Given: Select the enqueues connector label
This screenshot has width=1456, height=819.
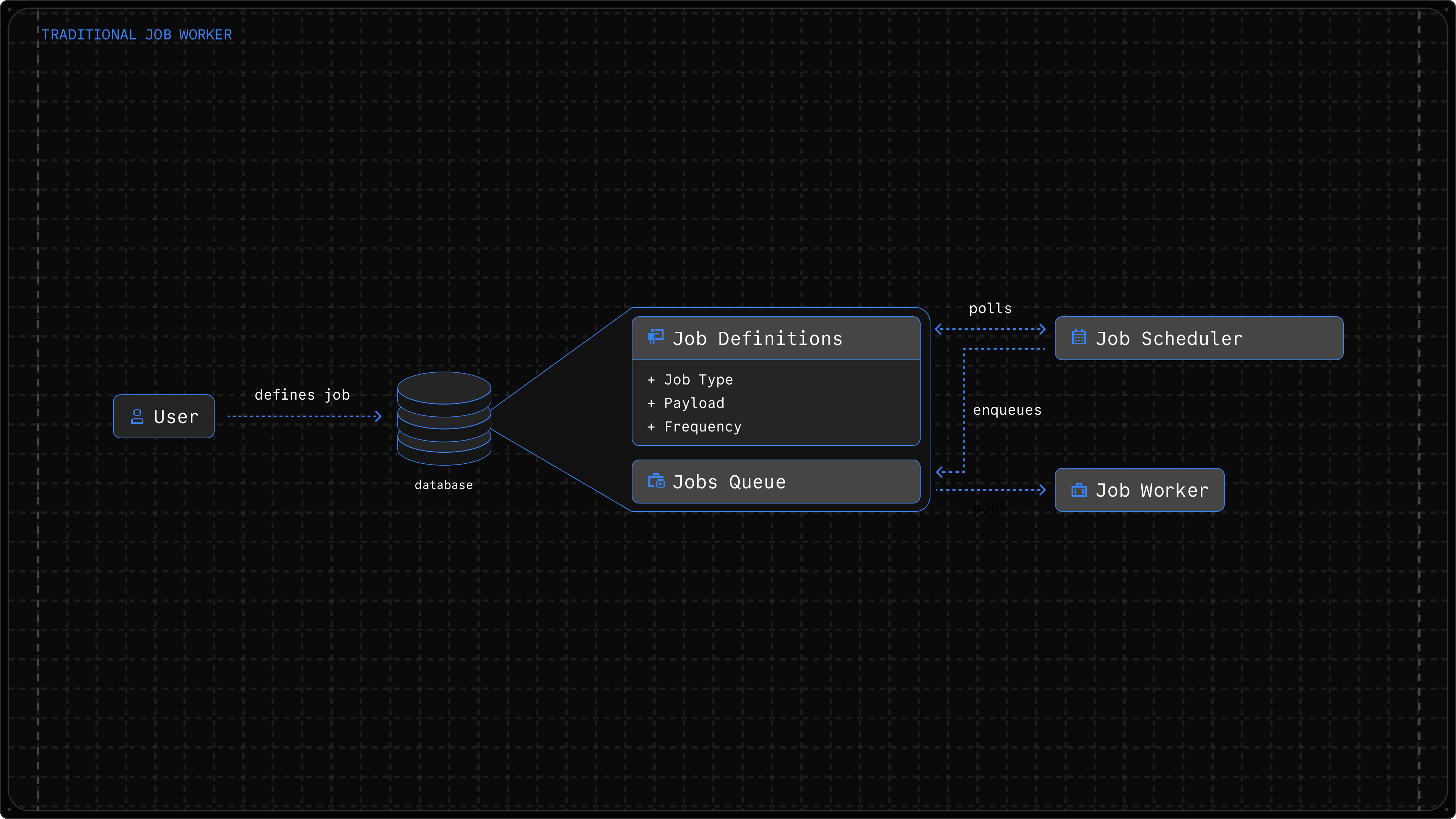Looking at the screenshot, I should pos(1007,410).
